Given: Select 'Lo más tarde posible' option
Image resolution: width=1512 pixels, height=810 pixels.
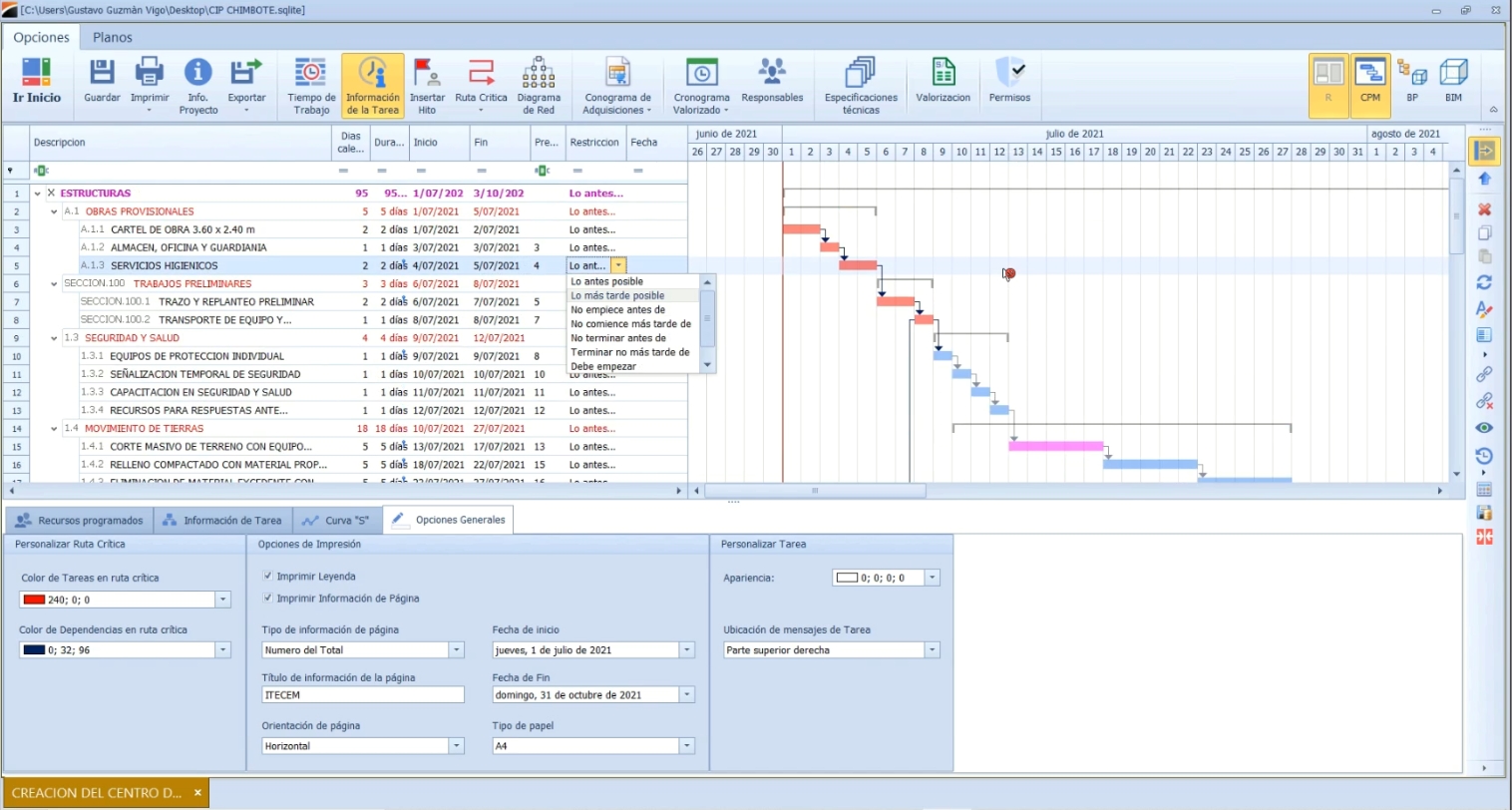Looking at the screenshot, I should pos(617,296).
